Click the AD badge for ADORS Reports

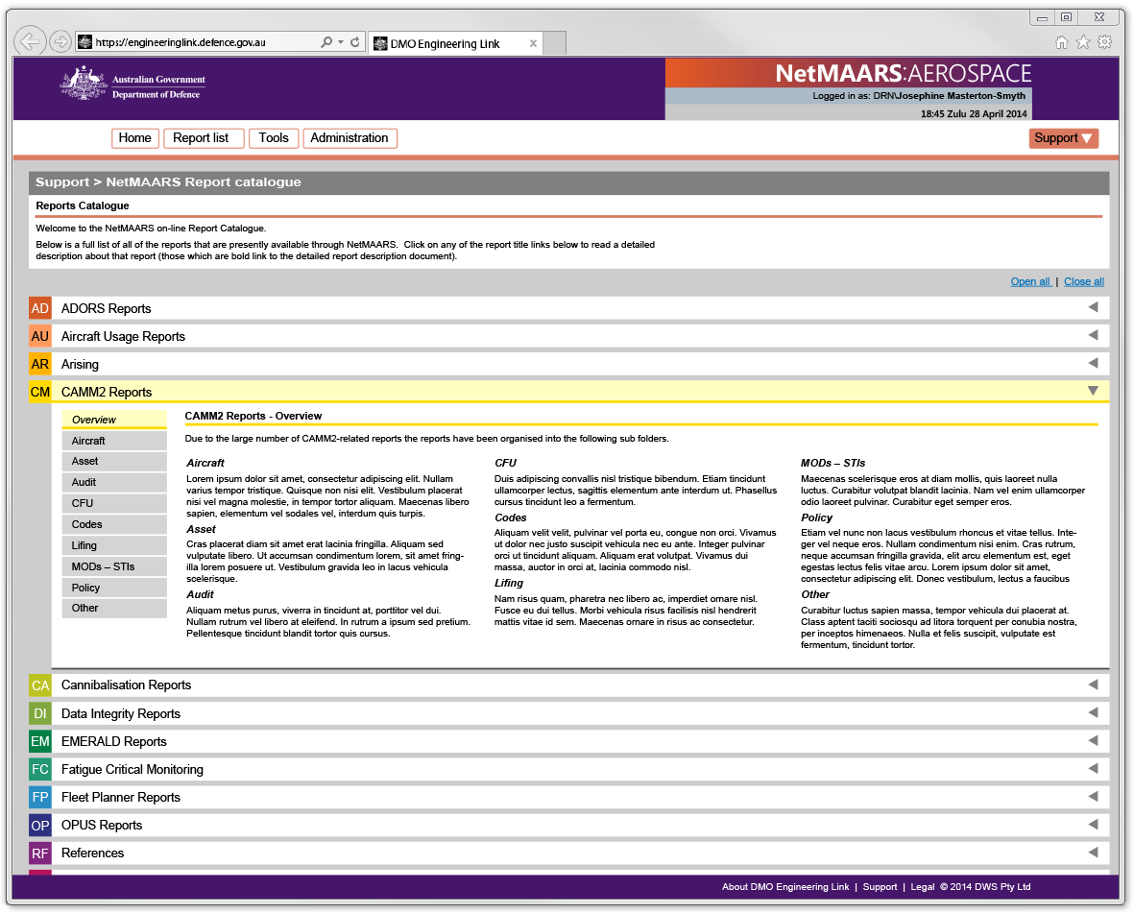(40, 309)
